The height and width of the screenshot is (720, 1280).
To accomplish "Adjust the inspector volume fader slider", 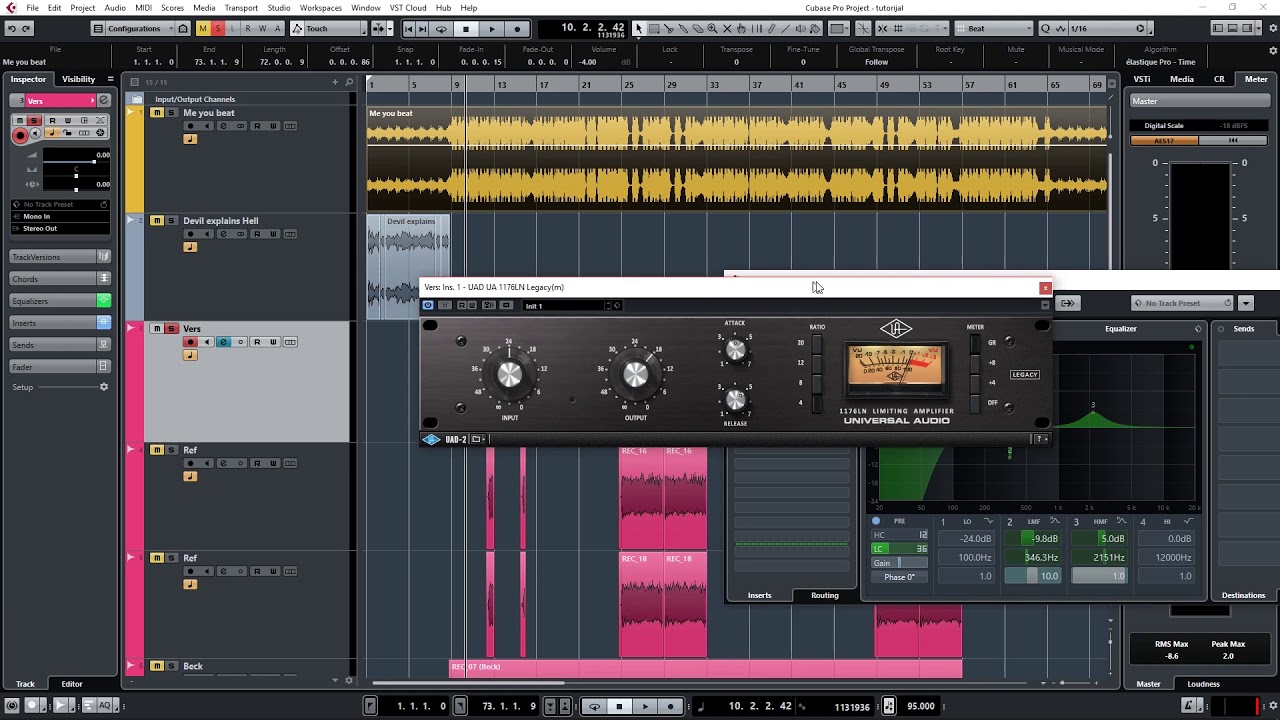I will pos(94,161).
